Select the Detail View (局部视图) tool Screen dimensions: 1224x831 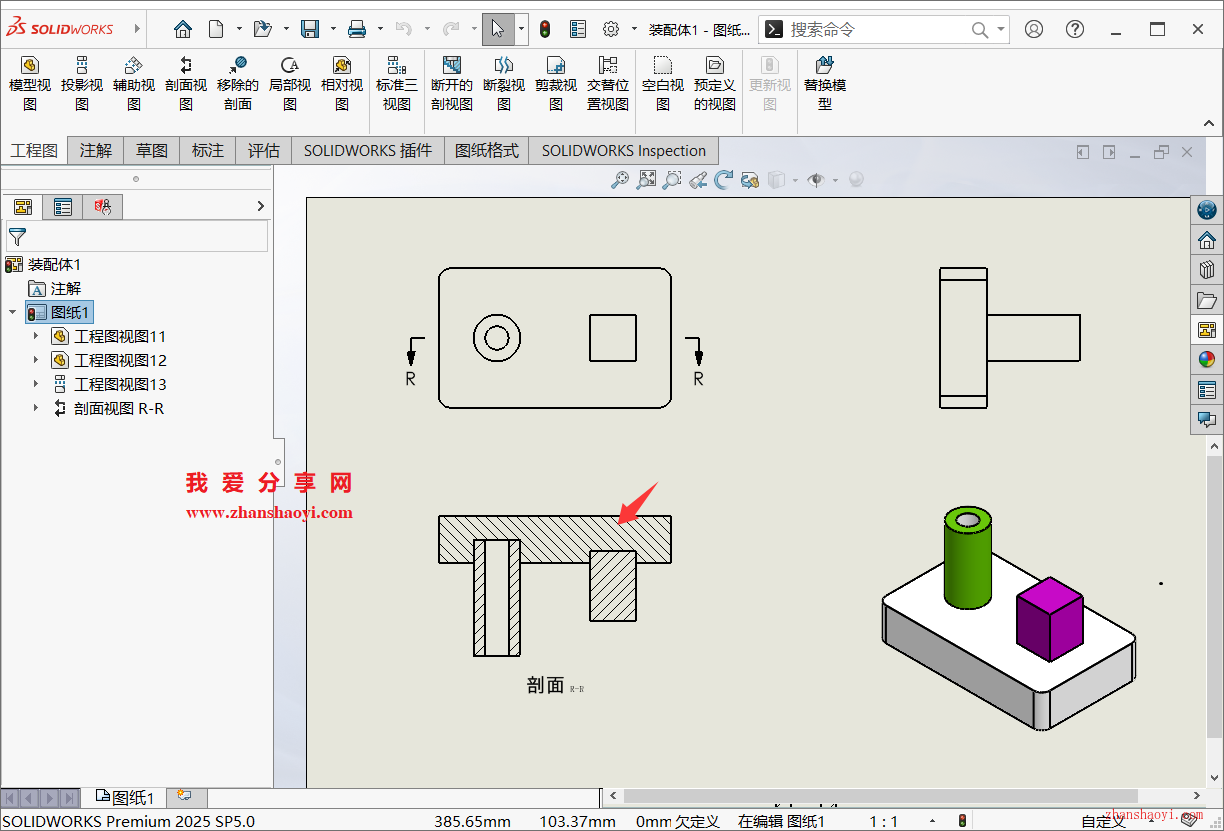click(x=290, y=83)
